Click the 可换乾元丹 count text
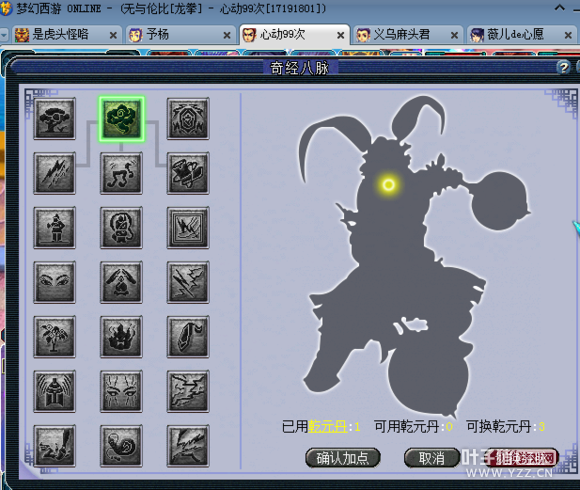This screenshot has width=580, height=490. click(505, 427)
